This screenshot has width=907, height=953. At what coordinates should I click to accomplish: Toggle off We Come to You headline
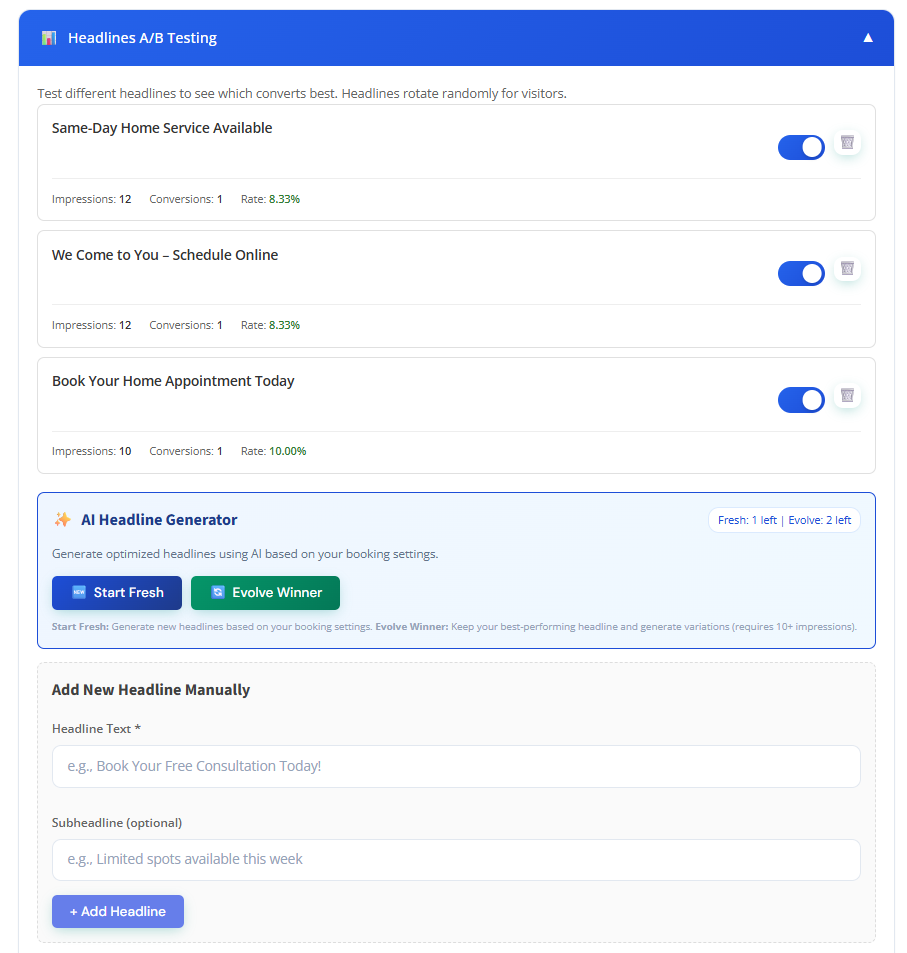(x=801, y=273)
